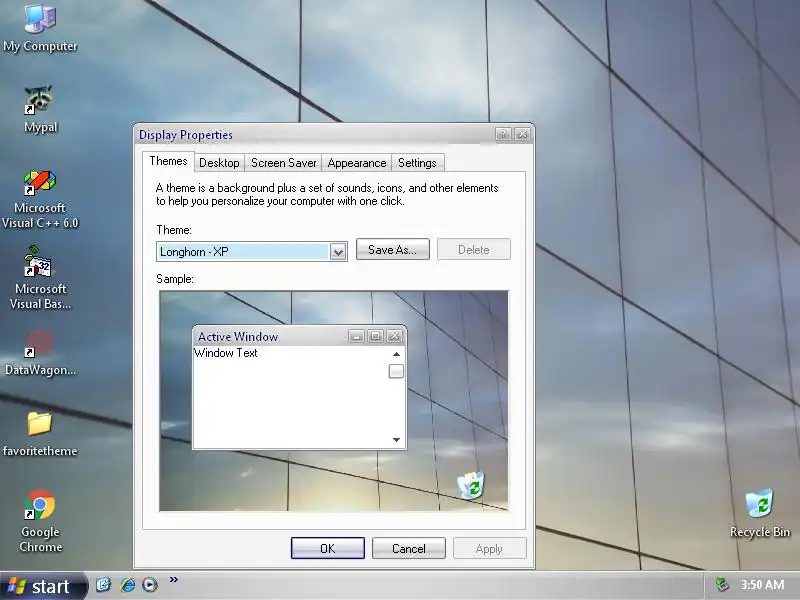Click the 'Window Text' sample text
Screen dimensions: 800x600
point(226,353)
